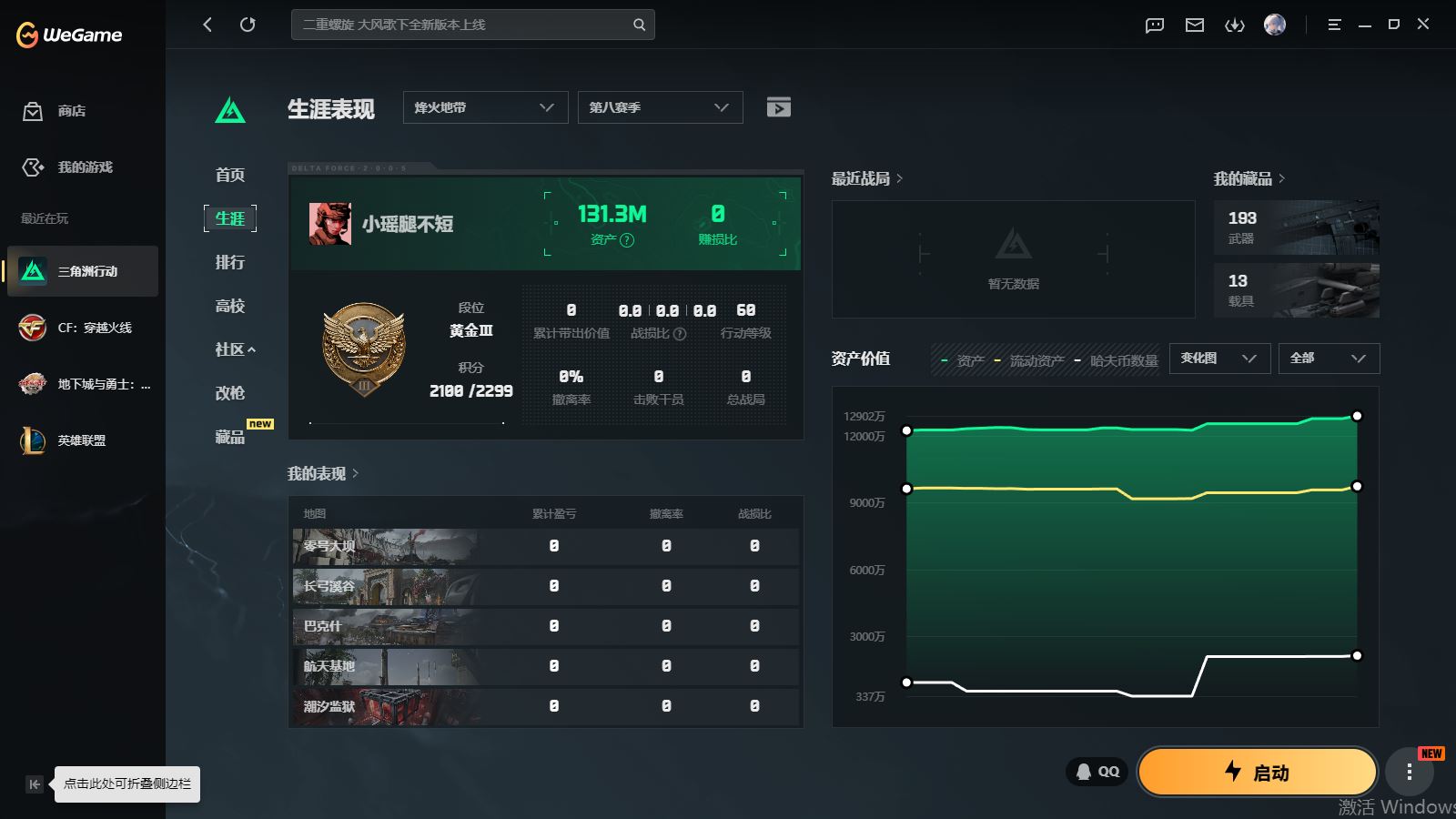Image resolution: width=1456 pixels, height=819 pixels.
Task: Click the user avatar in the top bar
Action: tap(1274, 25)
